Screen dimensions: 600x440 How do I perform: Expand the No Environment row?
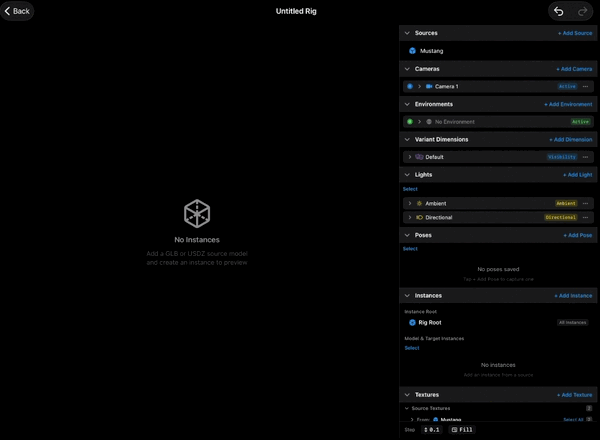click(419, 122)
